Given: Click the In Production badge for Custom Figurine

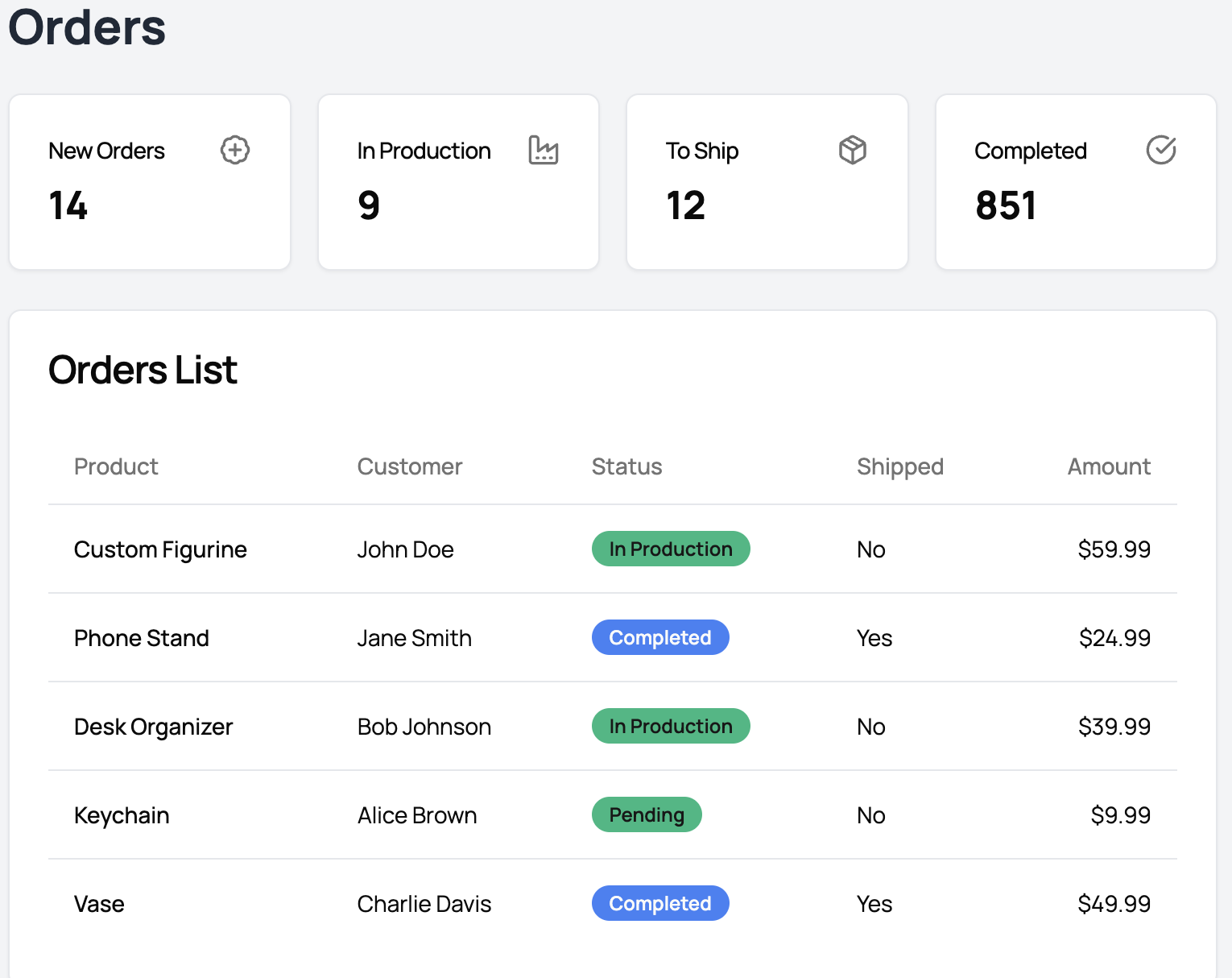Looking at the screenshot, I should pyautogui.click(x=671, y=549).
